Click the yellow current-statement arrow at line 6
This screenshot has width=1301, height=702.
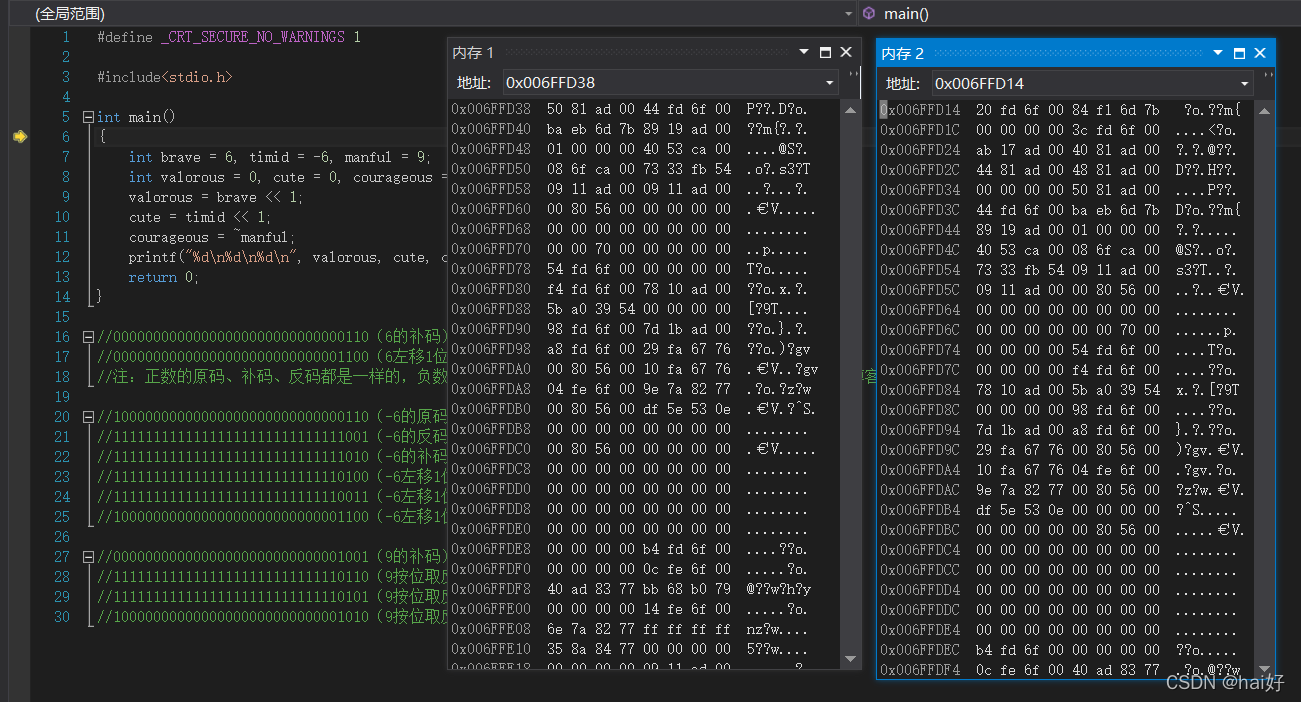[19, 137]
